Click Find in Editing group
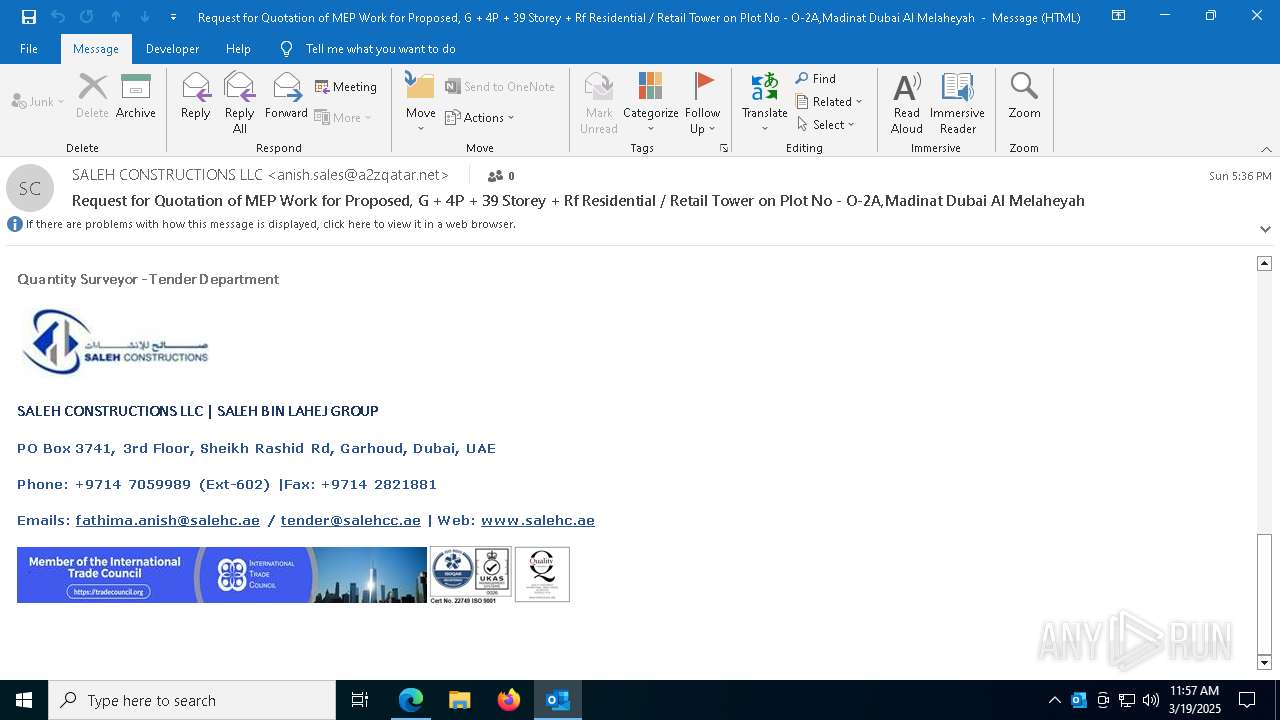This screenshot has height=720, width=1280. [816, 78]
